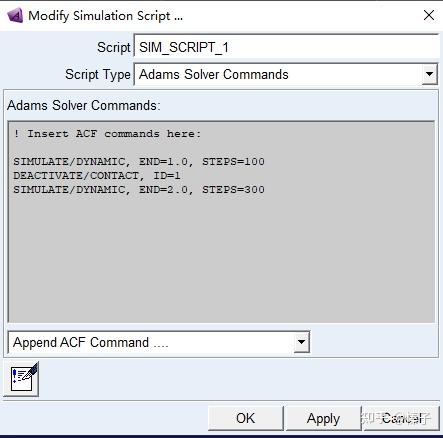Select the Adams Solver Commands combo box
This screenshot has width=443, height=438.
tap(286, 74)
